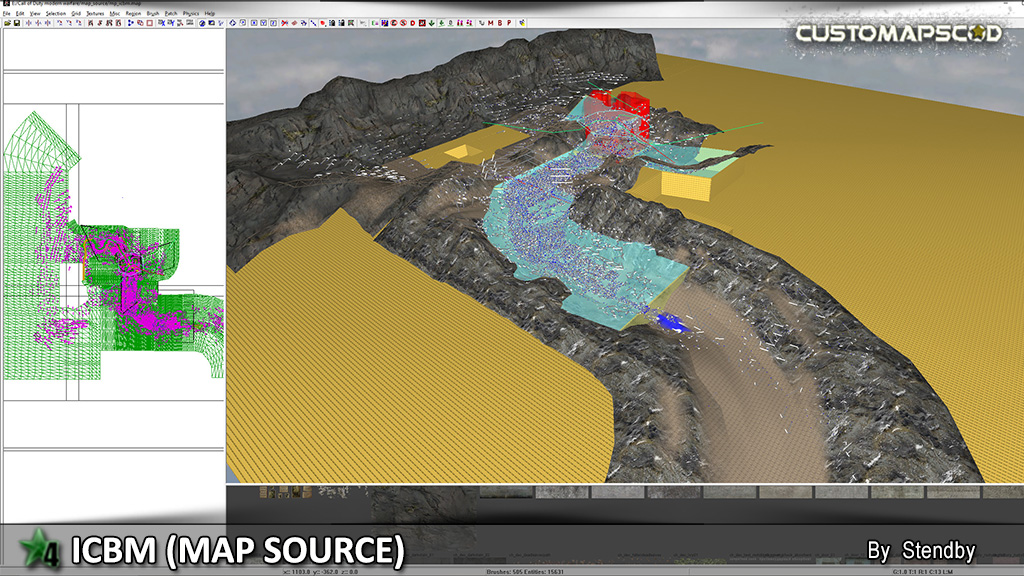Click the second red circled toolbar icon
1024x576 pixels.
[404, 23]
